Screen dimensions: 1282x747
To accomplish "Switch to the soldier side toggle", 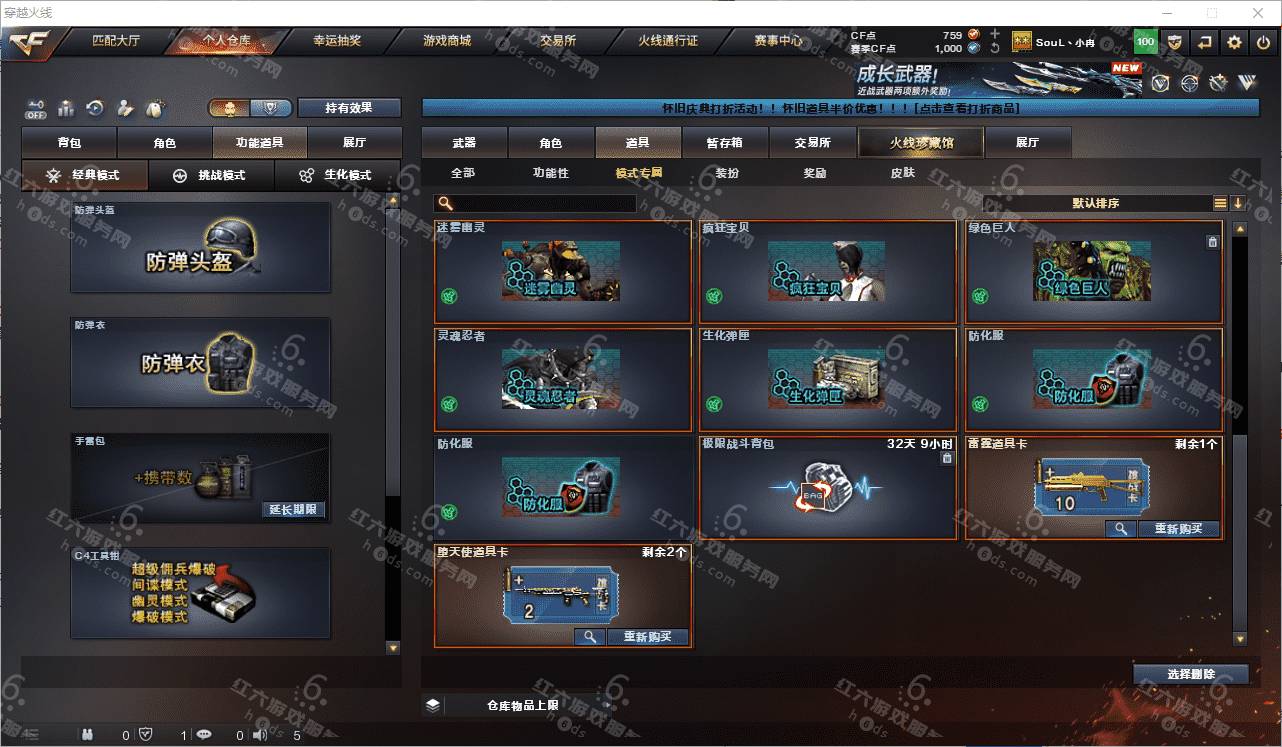I will tap(229, 108).
